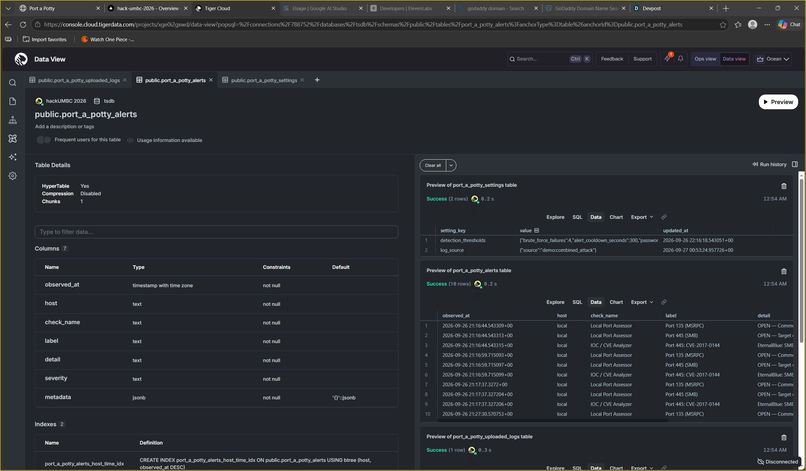Open the search icon in left sidebar
The image size is (806, 471).
(13, 82)
